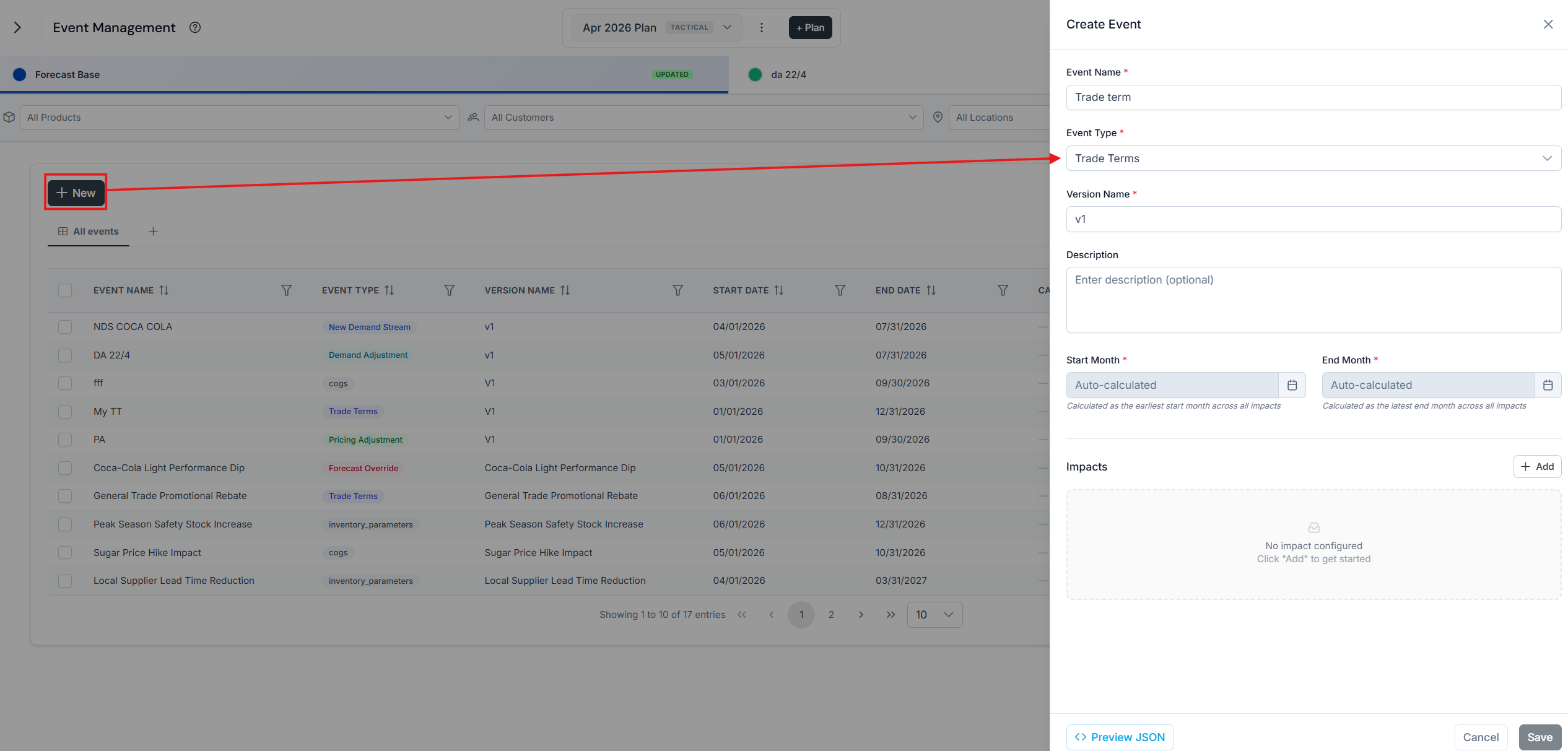Click the Description text area

click(x=1313, y=300)
